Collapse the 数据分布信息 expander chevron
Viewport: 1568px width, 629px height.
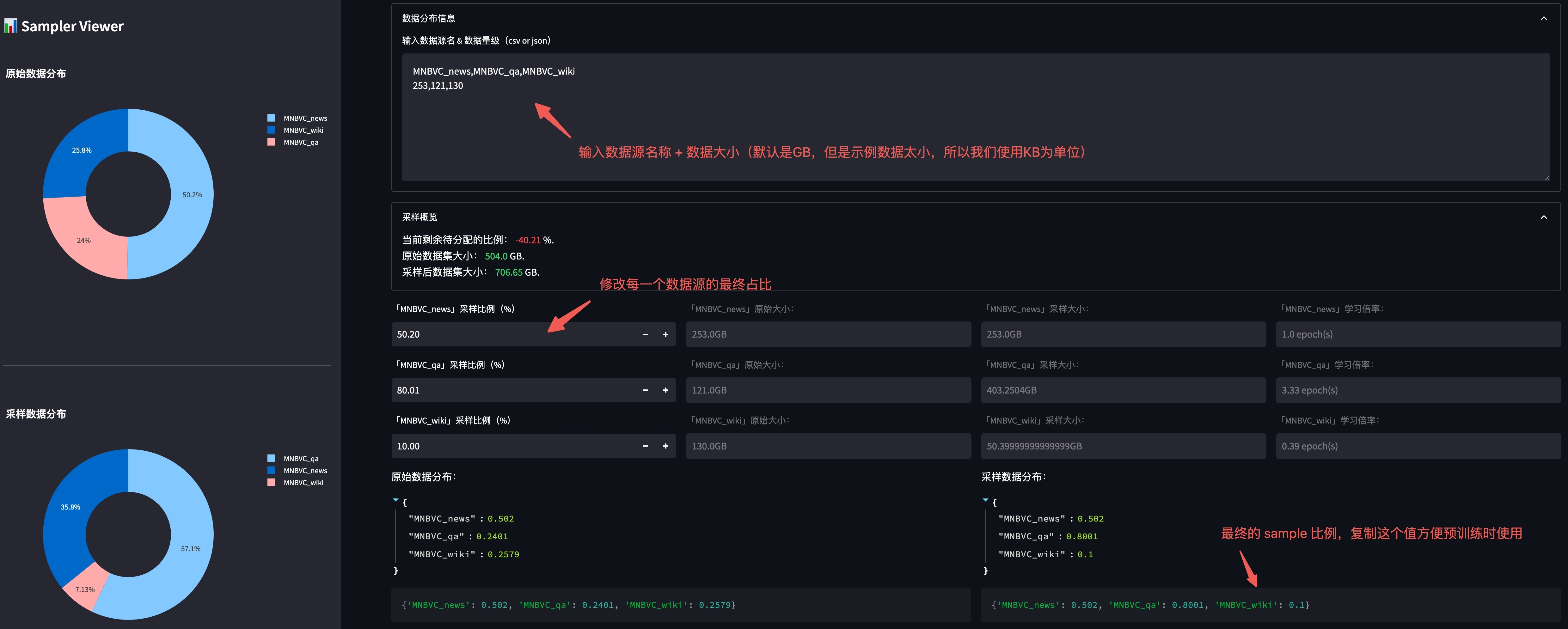click(x=1544, y=18)
